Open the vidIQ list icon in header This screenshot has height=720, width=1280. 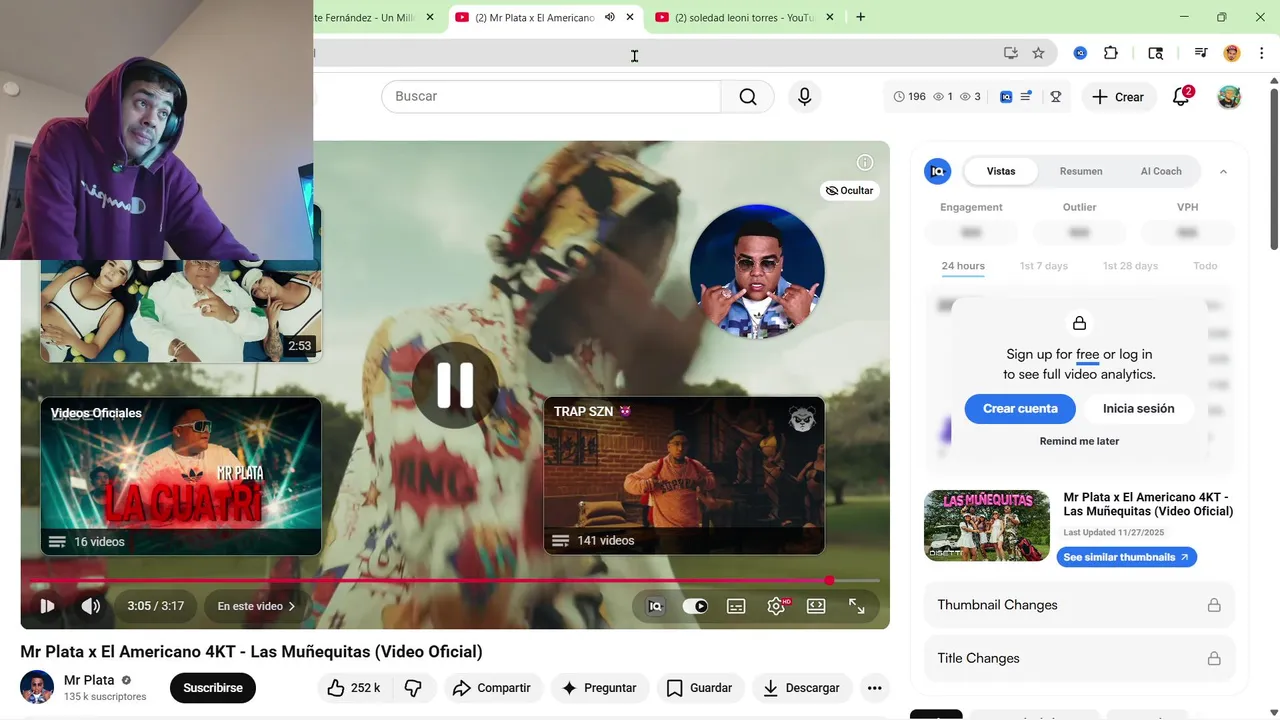pos(1026,97)
